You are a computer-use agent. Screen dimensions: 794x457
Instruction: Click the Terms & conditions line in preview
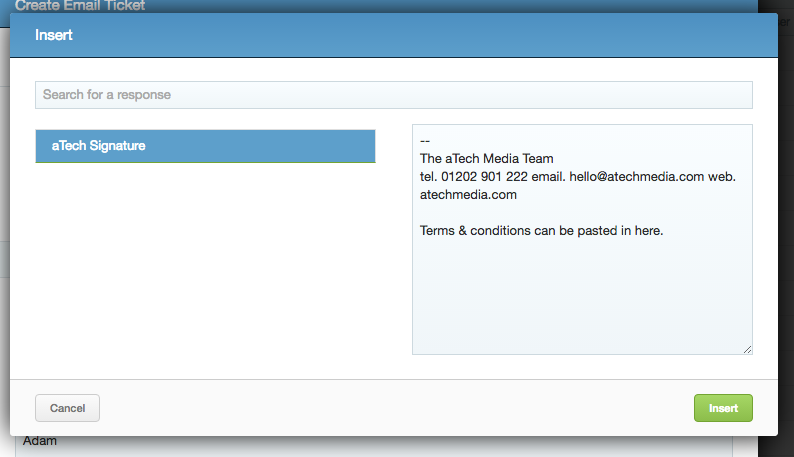tap(541, 231)
